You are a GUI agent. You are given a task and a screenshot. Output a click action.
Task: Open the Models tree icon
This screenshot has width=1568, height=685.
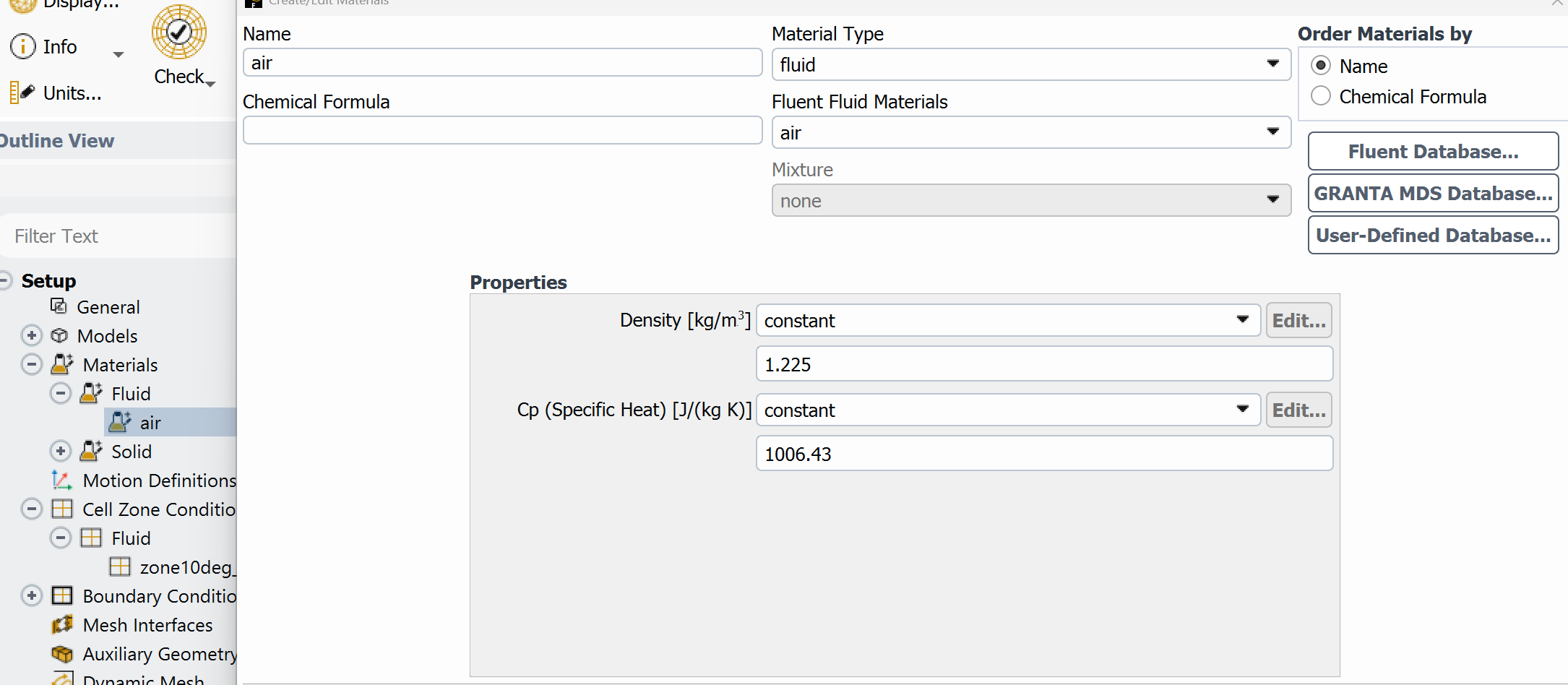59,335
